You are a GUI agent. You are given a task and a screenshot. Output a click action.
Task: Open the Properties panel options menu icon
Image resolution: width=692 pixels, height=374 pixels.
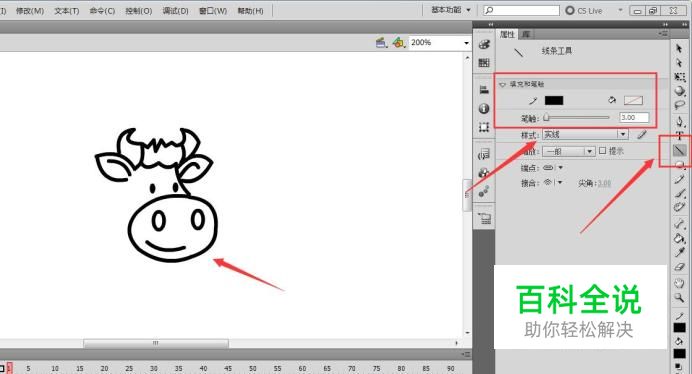pyautogui.click(x=663, y=34)
